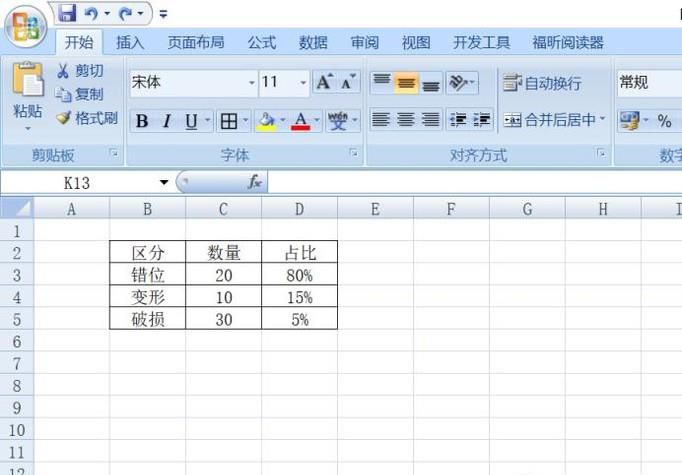
Task: Set bottom vertical alignment
Action: point(431,82)
